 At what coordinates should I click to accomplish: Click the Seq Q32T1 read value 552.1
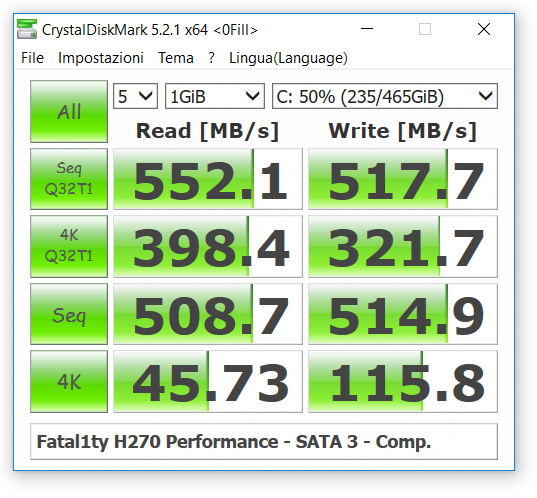(x=208, y=179)
